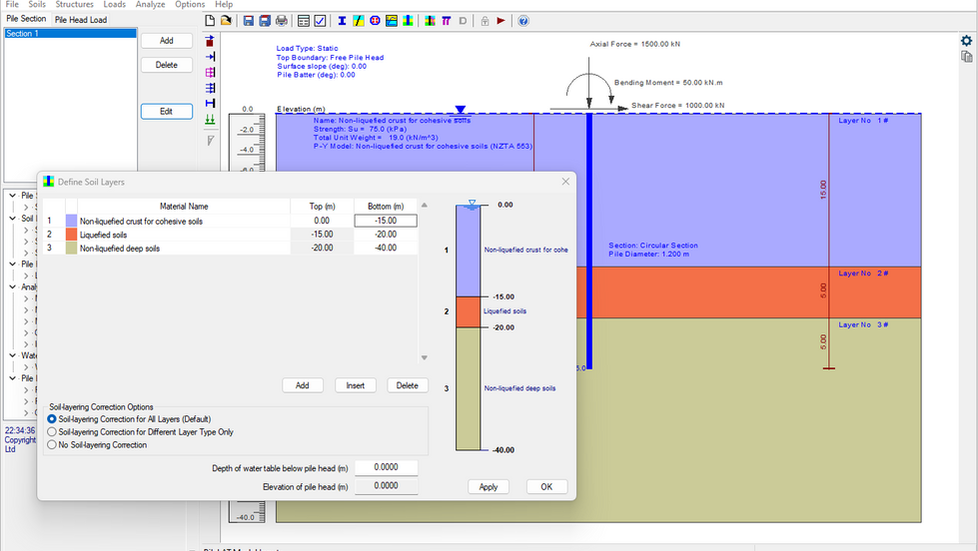Select Correction for Different Layer Type Only
The image size is (978, 551).
52,432
